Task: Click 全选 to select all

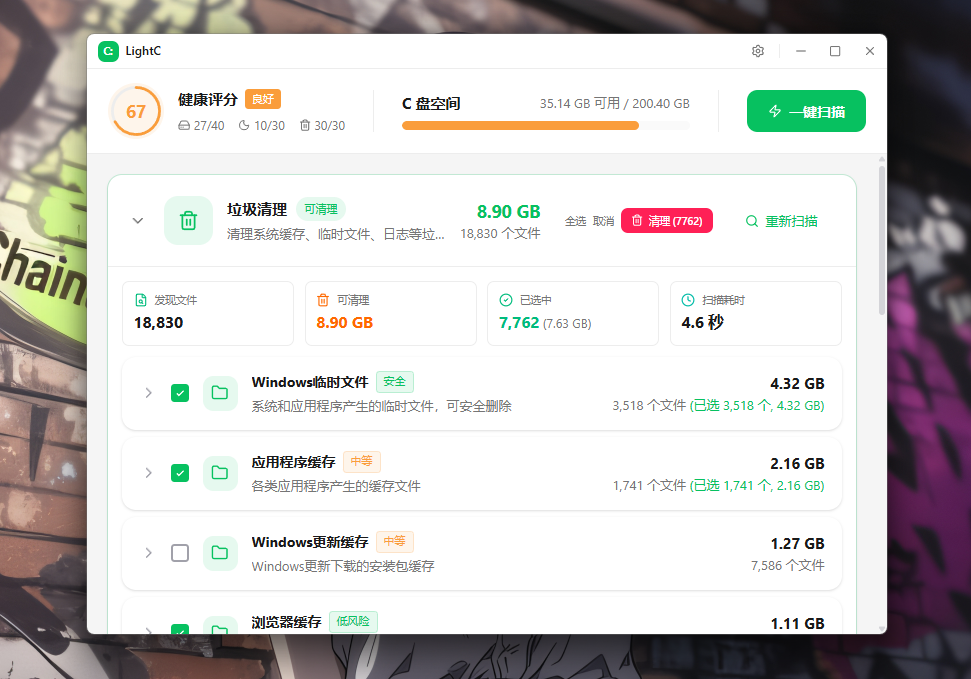Action: [575, 221]
